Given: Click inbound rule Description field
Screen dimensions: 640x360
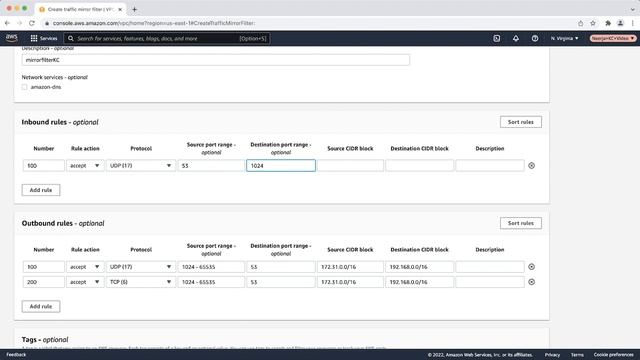Looking at the screenshot, I should coord(490,165).
